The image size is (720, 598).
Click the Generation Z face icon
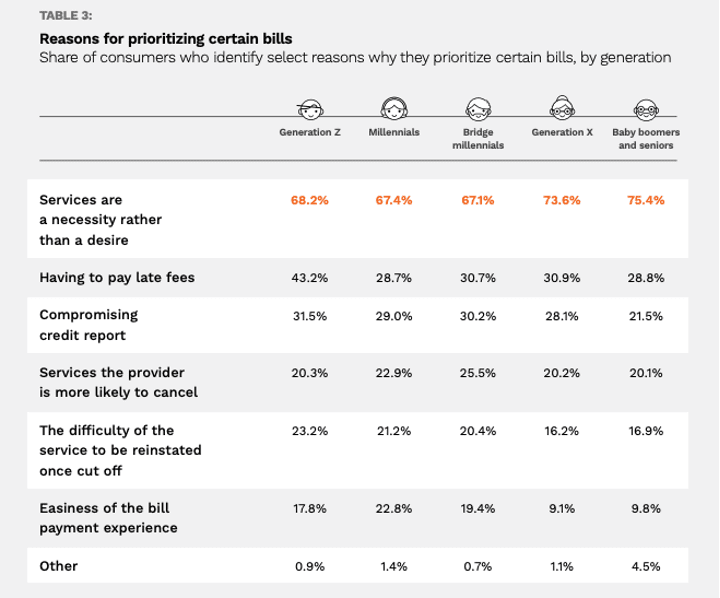310,107
